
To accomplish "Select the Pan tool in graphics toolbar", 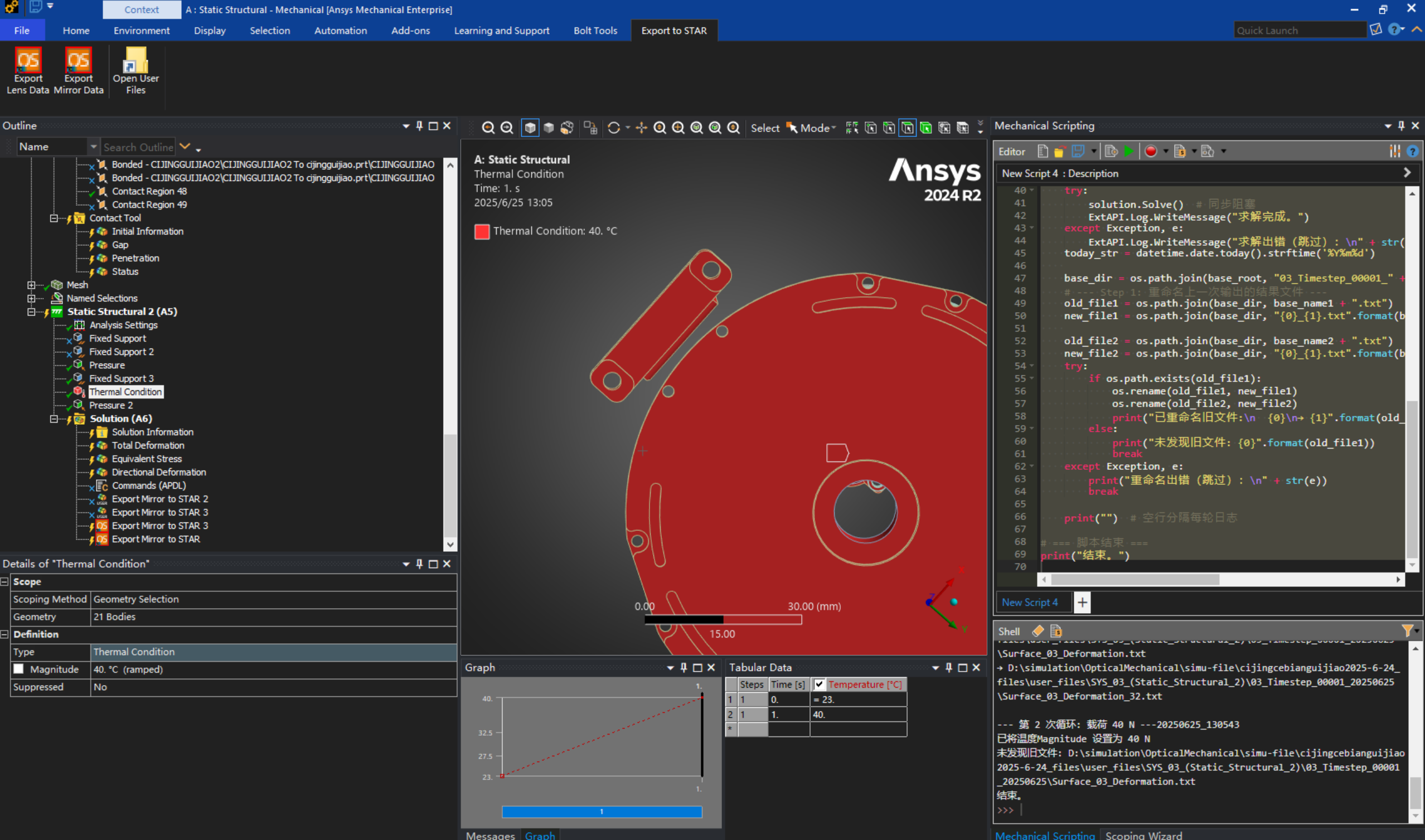I will coord(641,128).
